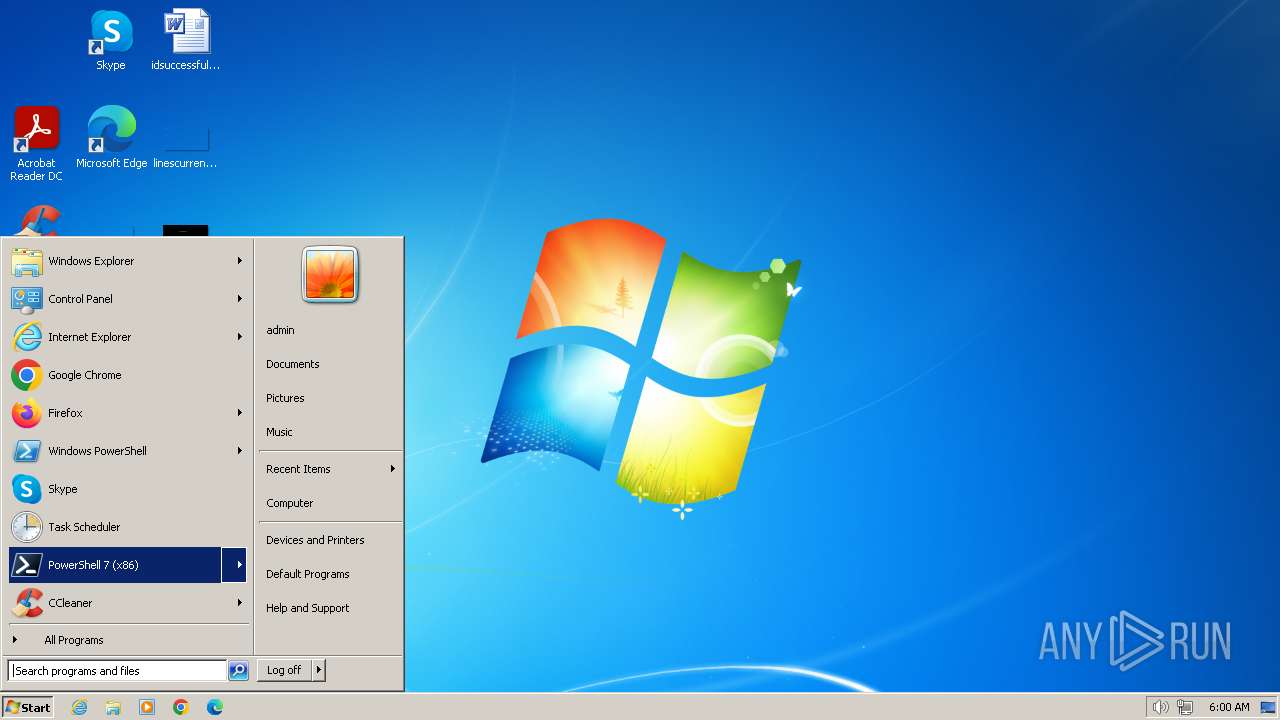This screenshot has width=1280, height=720.
Task: Click the user account picture
Action: (330, 274)
